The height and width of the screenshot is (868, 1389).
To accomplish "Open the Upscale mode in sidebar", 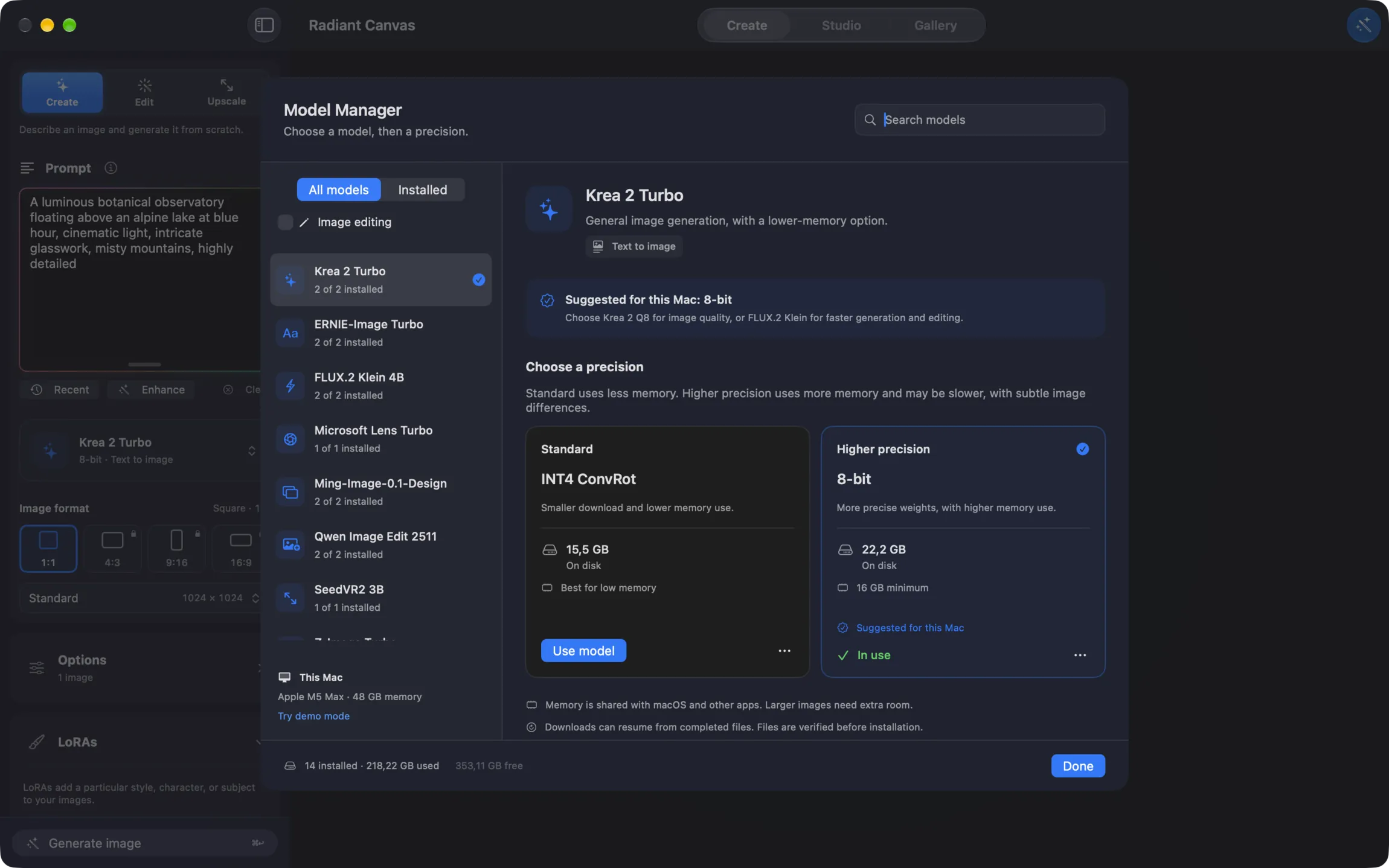I will tap(226, 92).
